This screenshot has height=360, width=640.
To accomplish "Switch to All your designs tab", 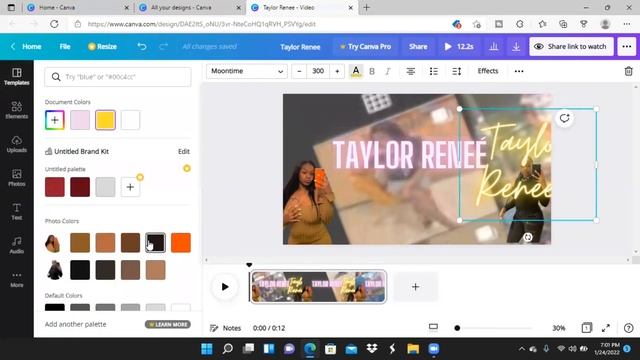I will coord(190,7).
